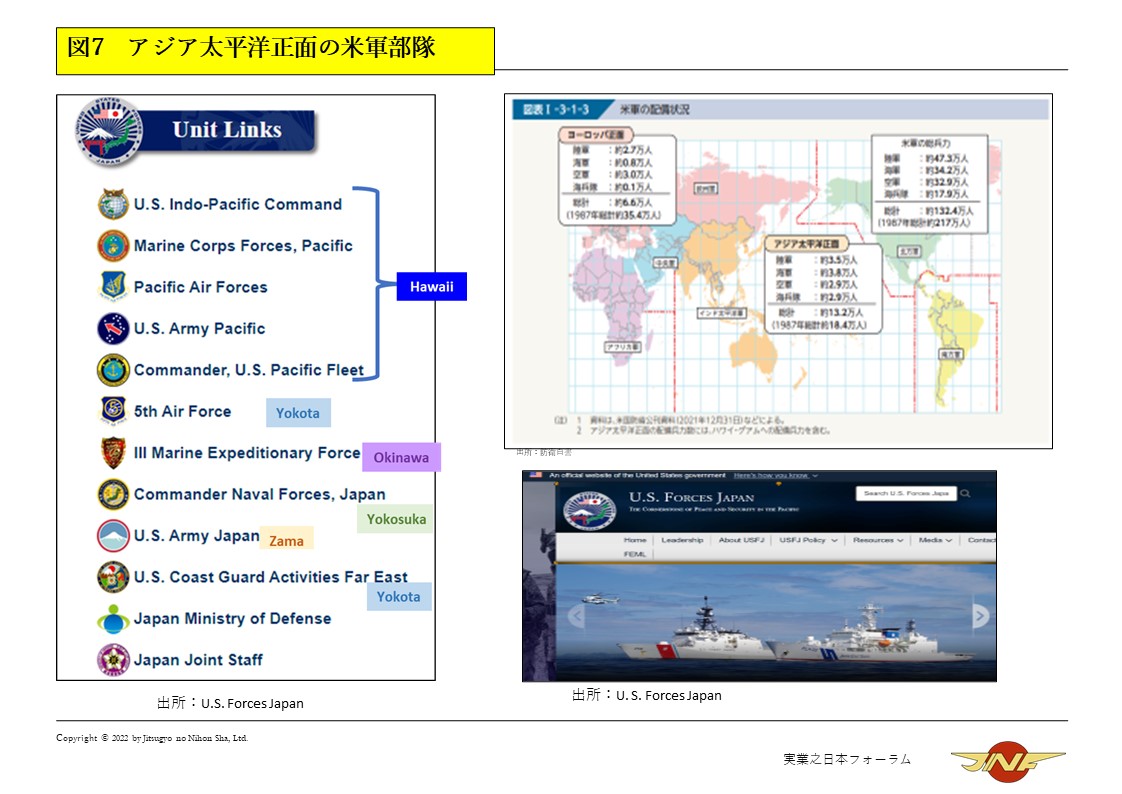Click the Search U.S. Forces Japan field
The height and width of the screenshot is (794, 1122).
[x=906, y=494]
